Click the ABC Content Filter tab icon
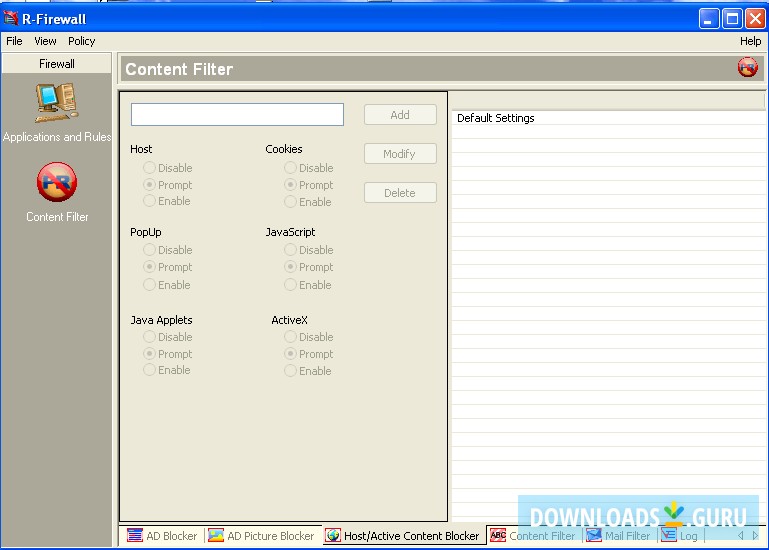This screenshot has width=769, height=550. click(498, 535)
